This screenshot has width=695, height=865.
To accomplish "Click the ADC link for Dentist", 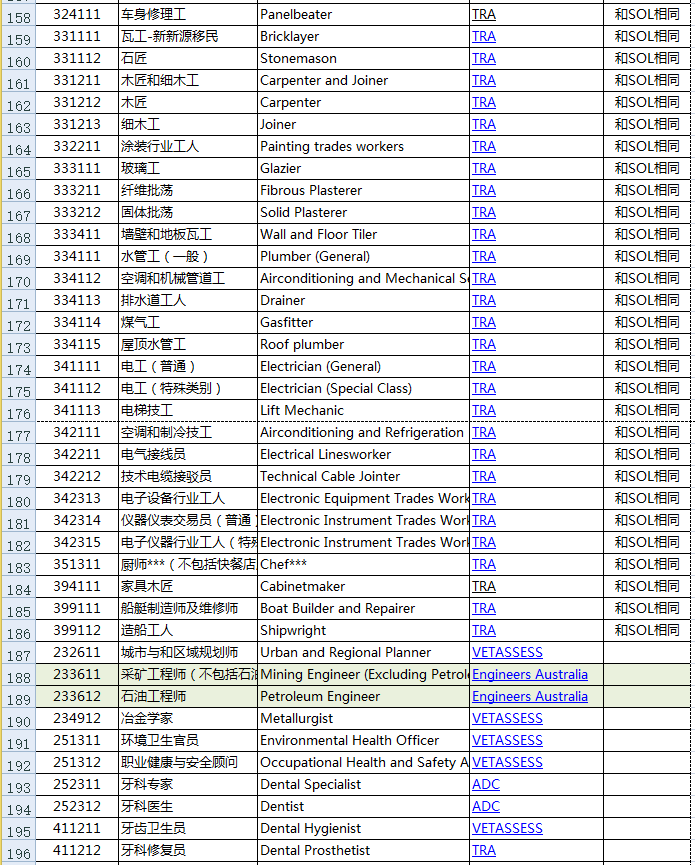I will [486, 807].
